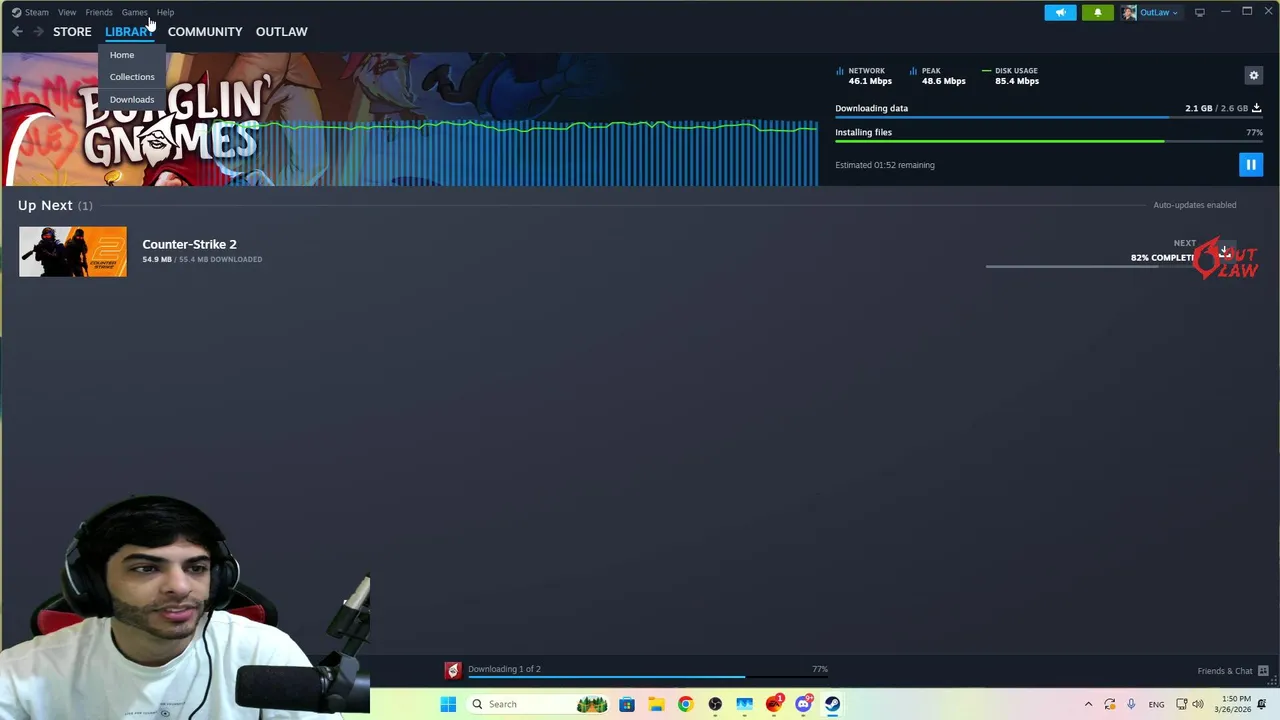The image size is (1280, 720).
Task: Open the volume tray icon
Action: (x=1198, y=704)
